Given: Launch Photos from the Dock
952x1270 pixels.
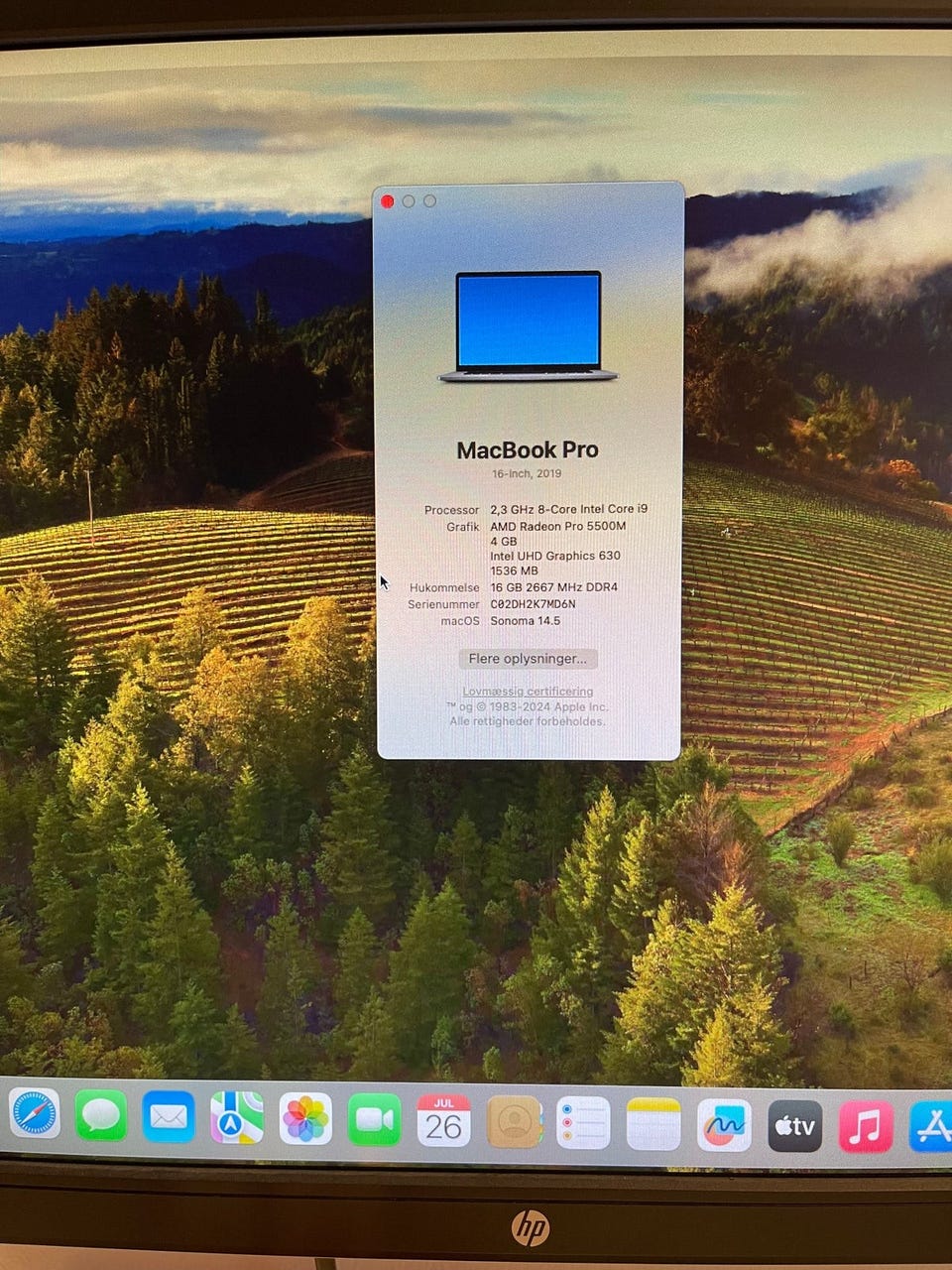Looking at the screenshot, I should point(305,1119).
